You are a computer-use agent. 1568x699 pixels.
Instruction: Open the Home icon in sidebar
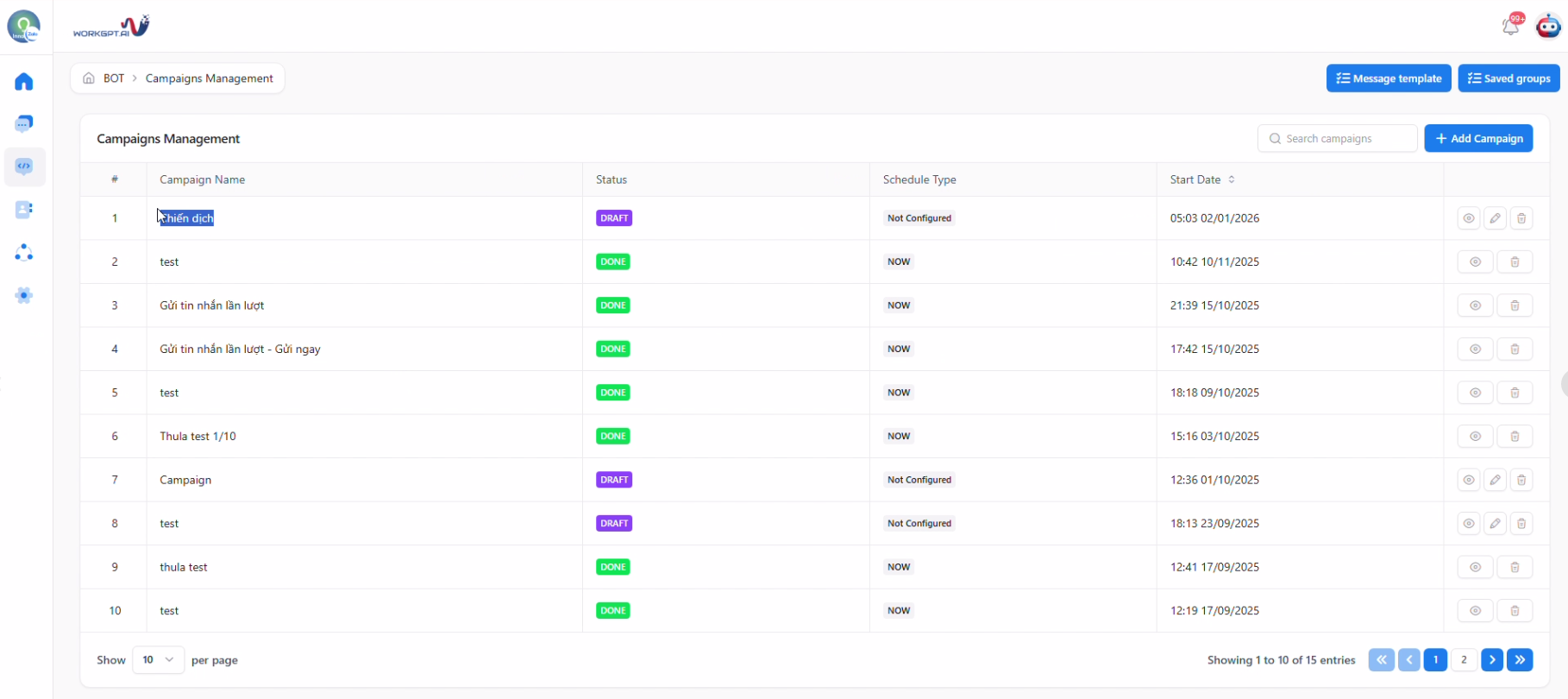coord(24,82)
